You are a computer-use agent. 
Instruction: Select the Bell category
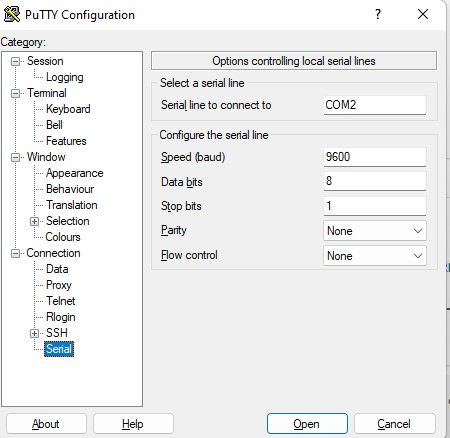pyautogui.click(x=54, y=125)
